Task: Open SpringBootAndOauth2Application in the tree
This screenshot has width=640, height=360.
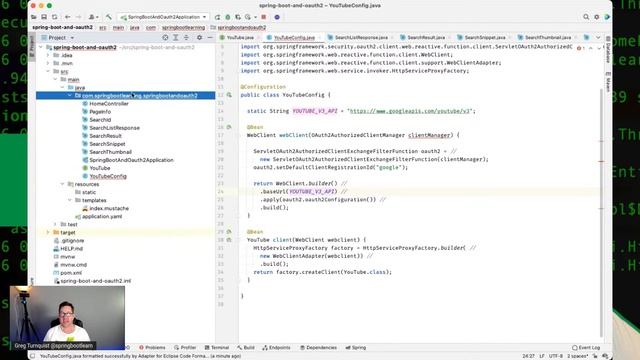Action: [x=131, y=160]
